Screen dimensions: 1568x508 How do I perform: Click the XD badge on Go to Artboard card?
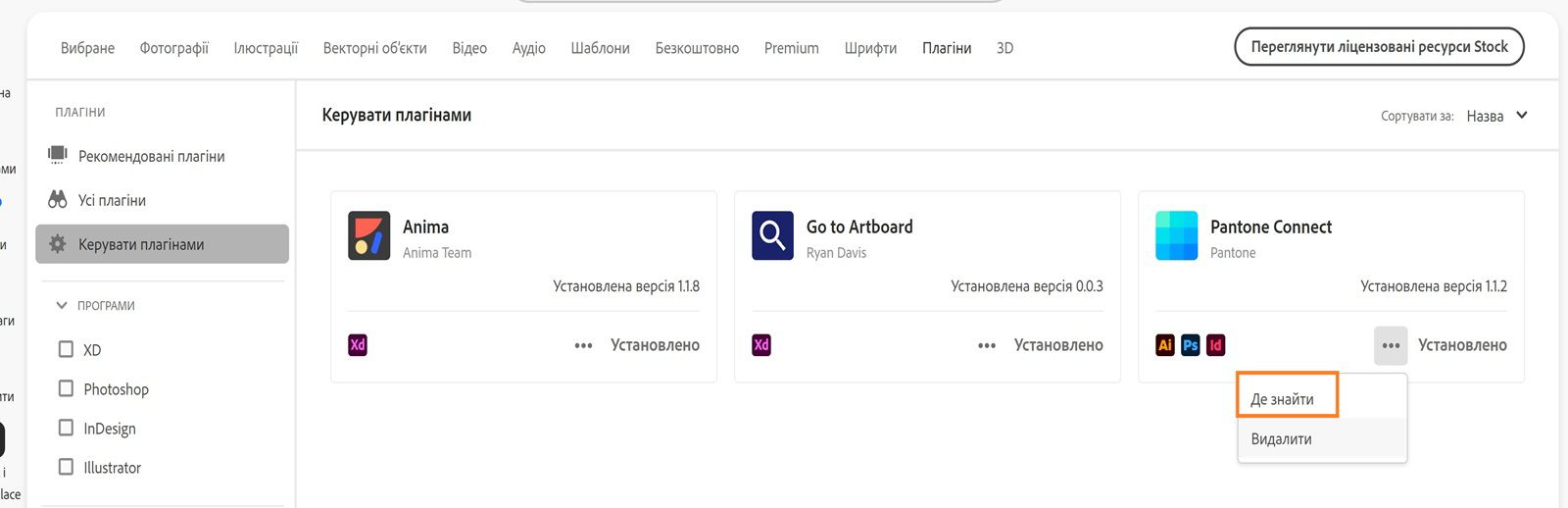[761, 345]
